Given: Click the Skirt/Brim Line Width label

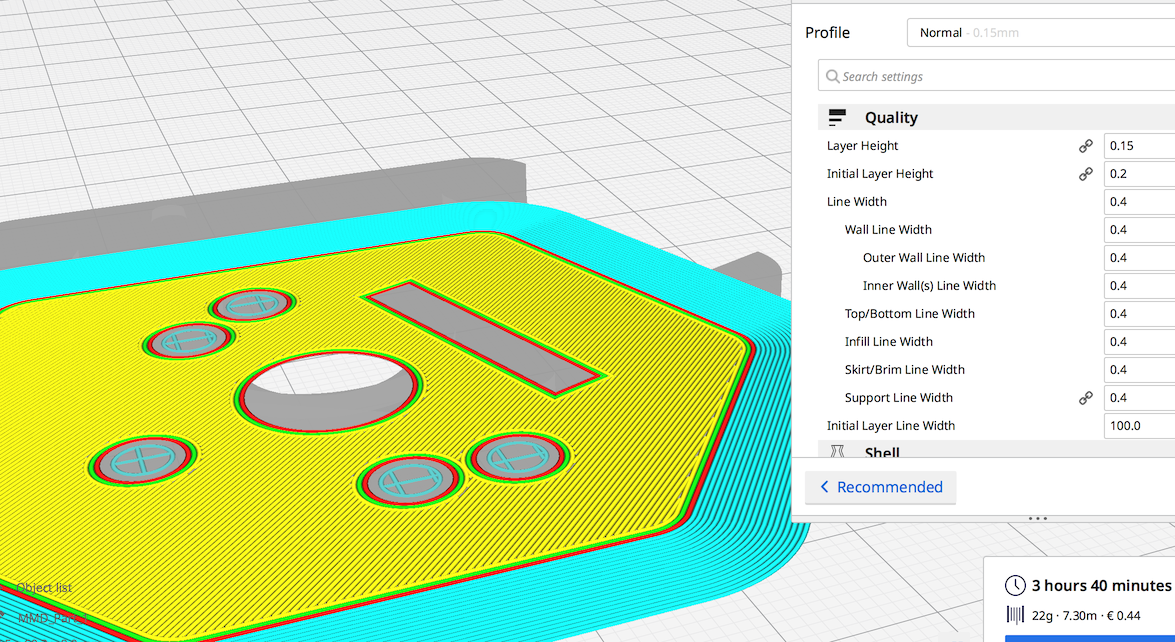Looking at the screenshot, I should point(904,369).
